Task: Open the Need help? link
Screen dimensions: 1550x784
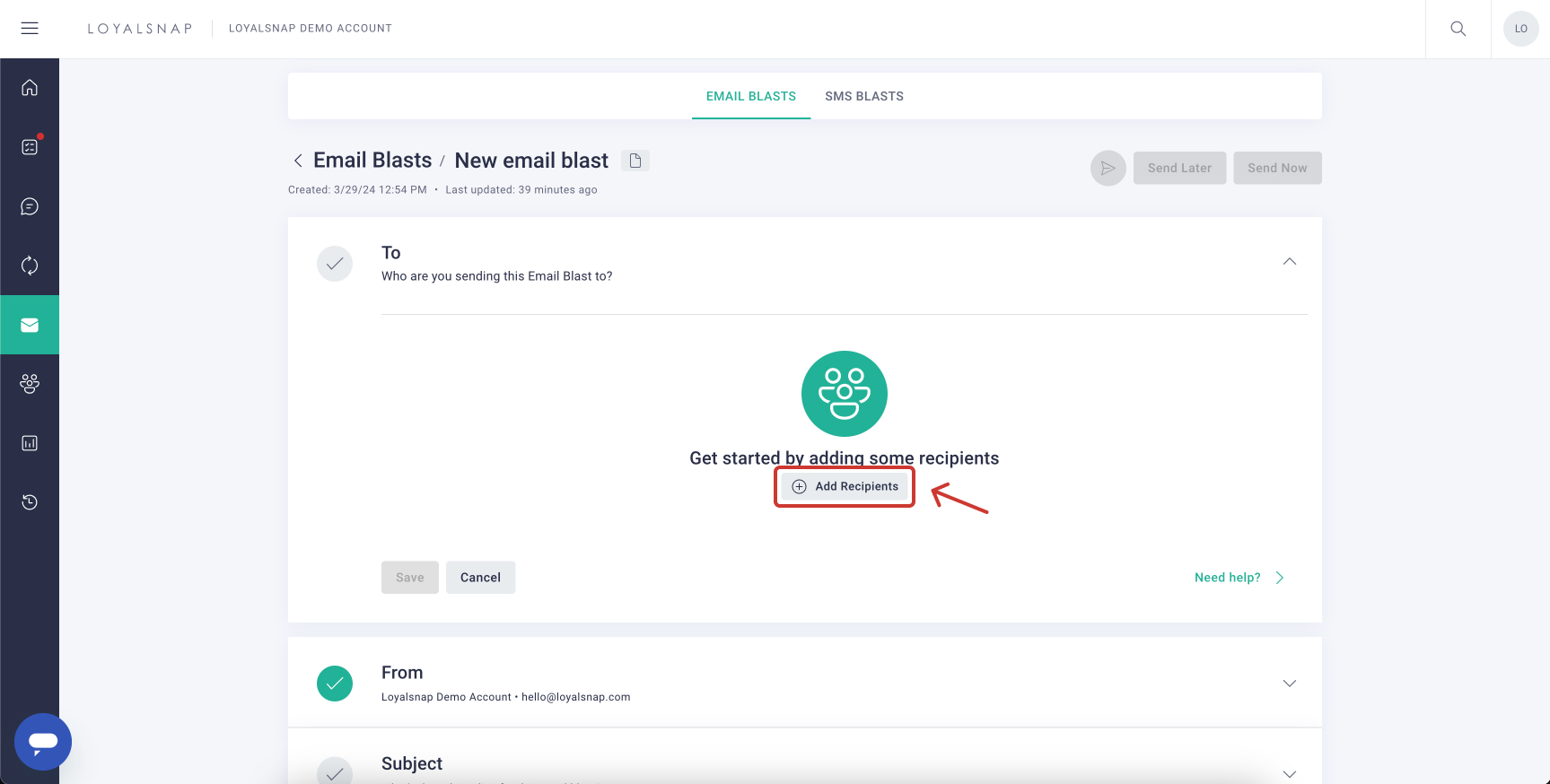Action: [x=1227, y=577]
